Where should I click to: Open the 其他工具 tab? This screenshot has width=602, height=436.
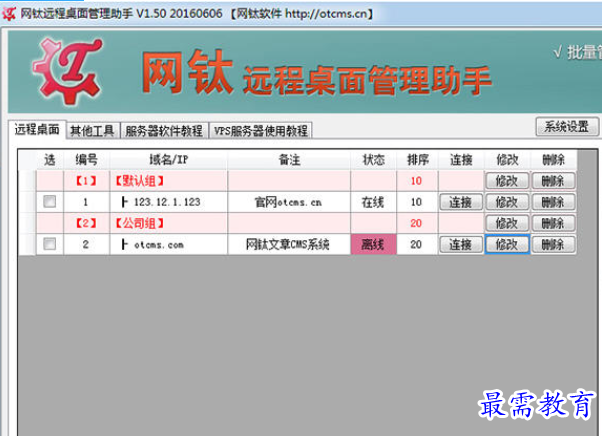93,131
